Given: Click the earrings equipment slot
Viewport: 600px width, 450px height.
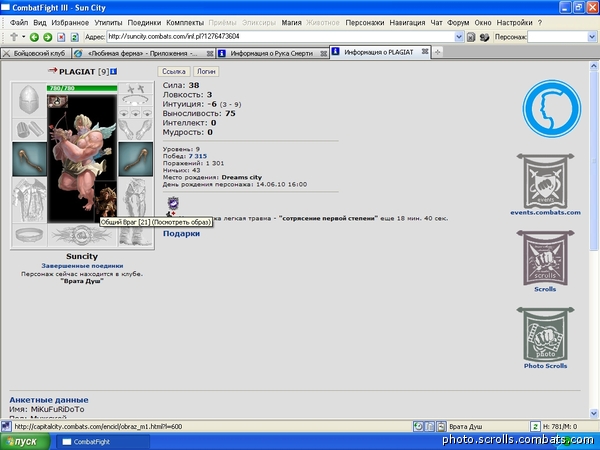Looking at the screenshot, I should 135,88.
